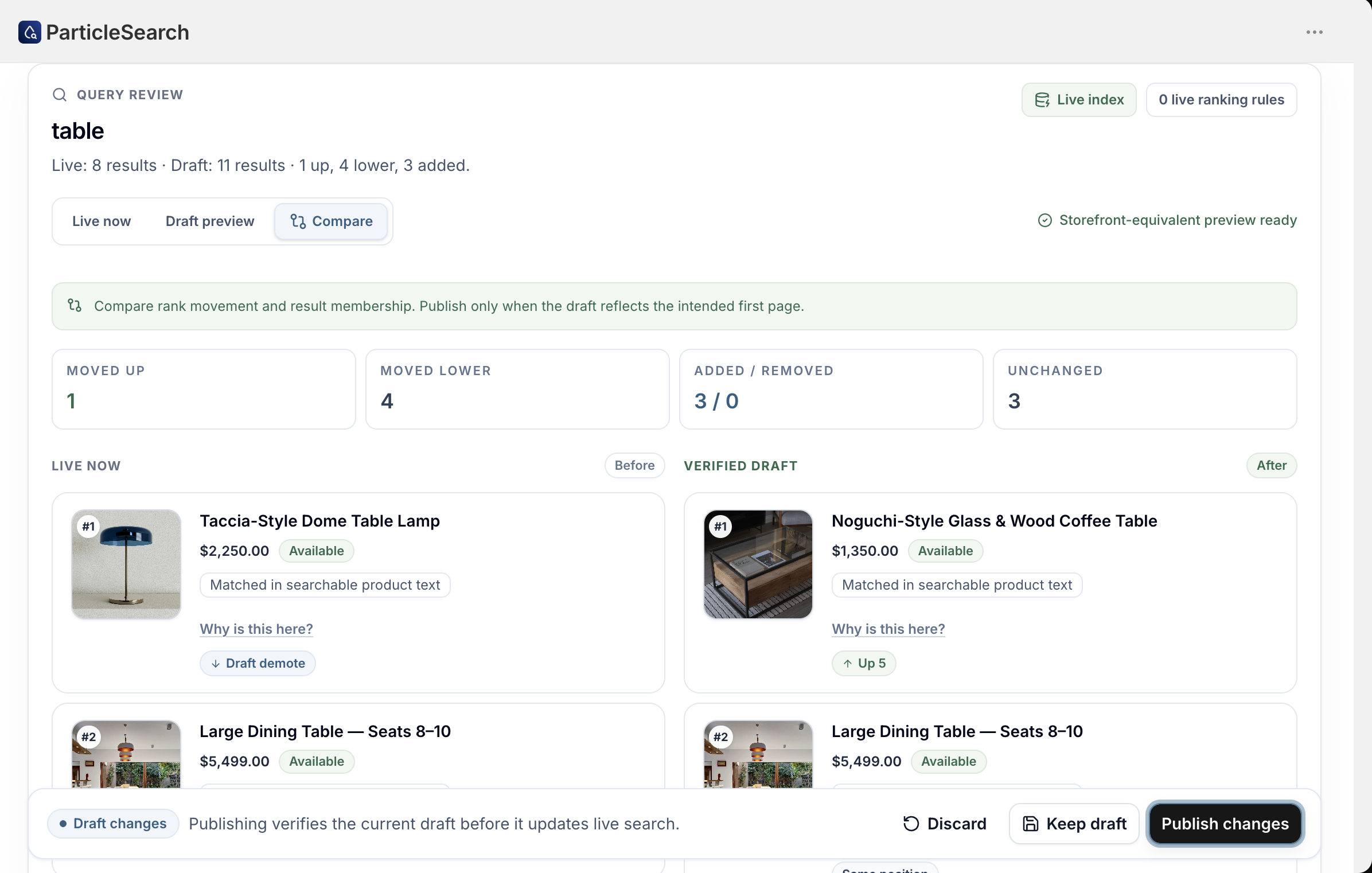Image resolution: width=1372 pixels, height=873 pixels.
Task: Click the database icon in Live index
Action: (x=1042, y=100)
